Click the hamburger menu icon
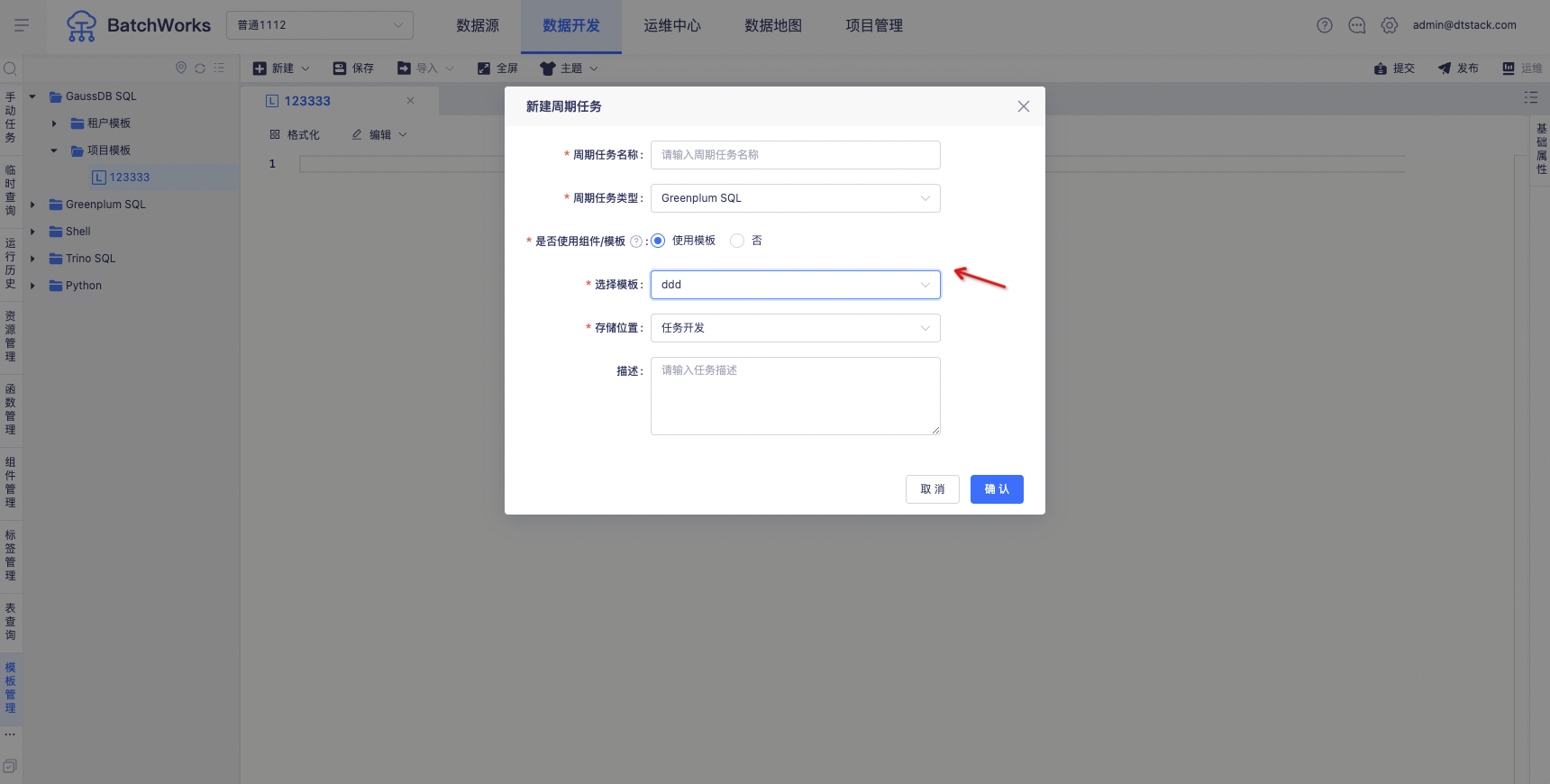This screenshot has width=1550, height=784. 22,25
